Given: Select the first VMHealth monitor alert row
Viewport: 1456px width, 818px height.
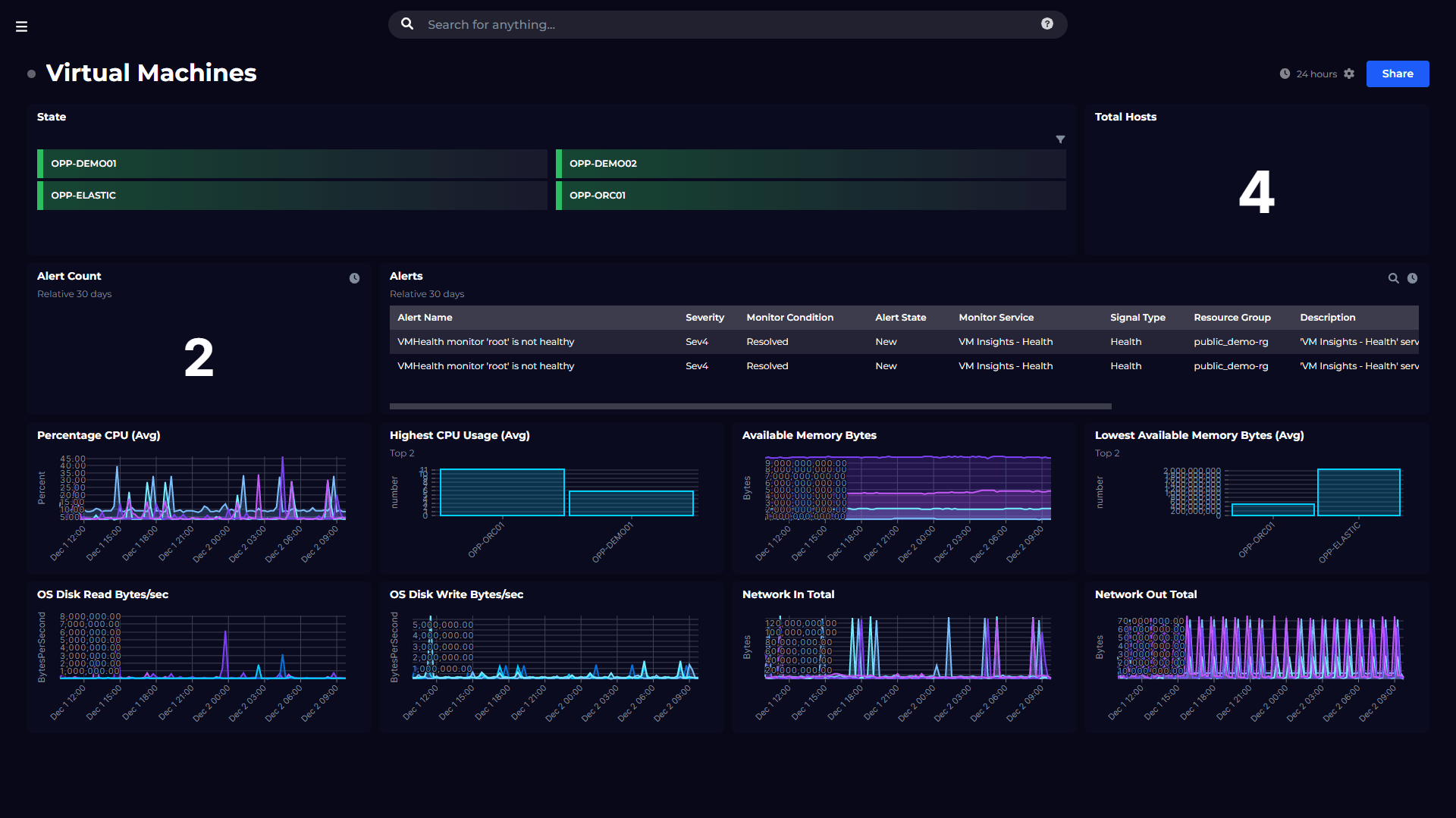Looking at the screenshot, I should (485, 342).
